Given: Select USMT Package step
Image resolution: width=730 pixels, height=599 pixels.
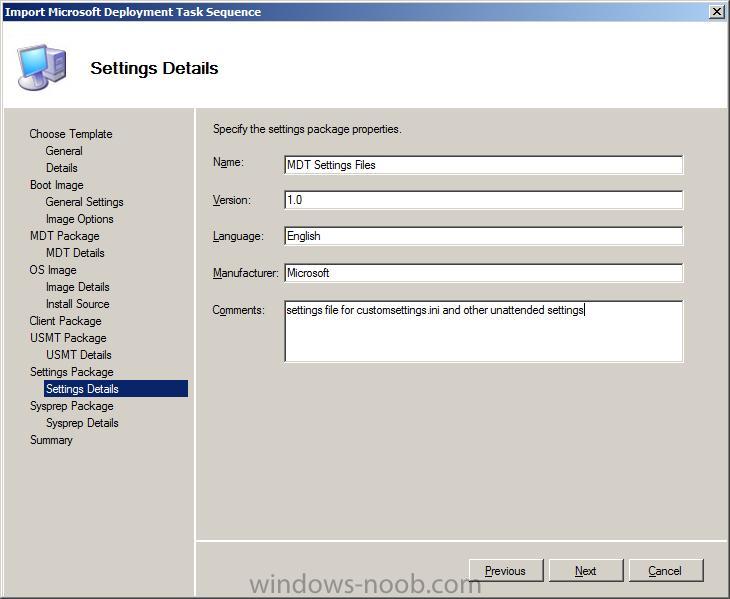Looking at the screenshot, I should (x=68, y=338).
